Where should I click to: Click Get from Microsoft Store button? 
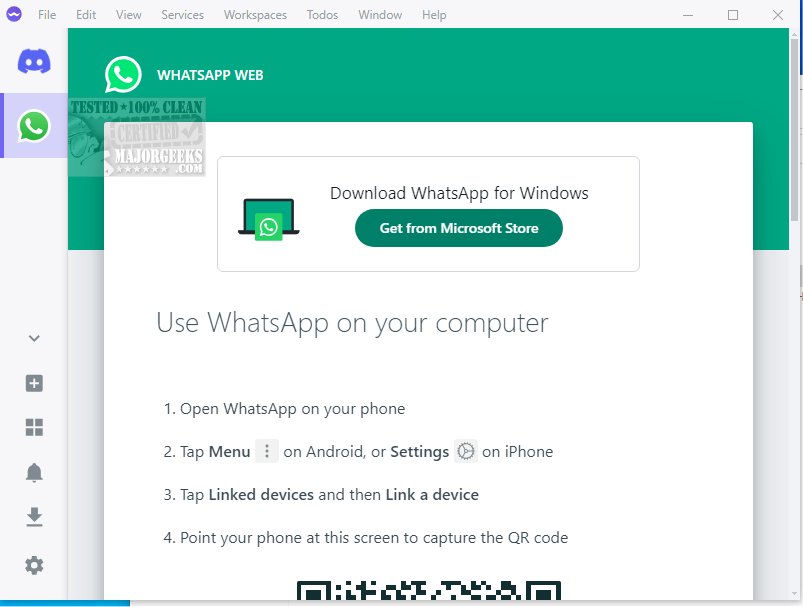coord(459,228)
